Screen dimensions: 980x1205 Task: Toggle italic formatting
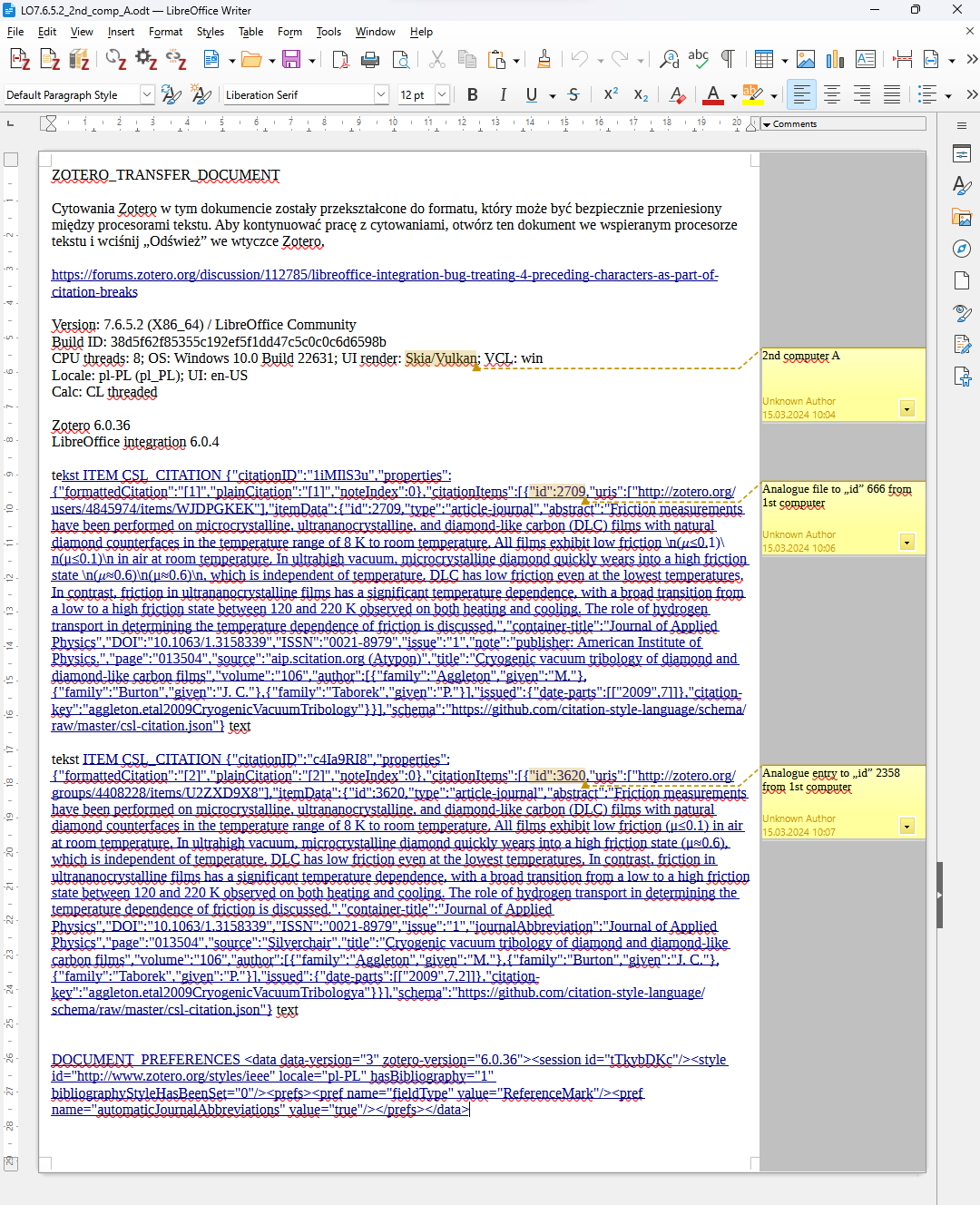(x=503, y=94)
